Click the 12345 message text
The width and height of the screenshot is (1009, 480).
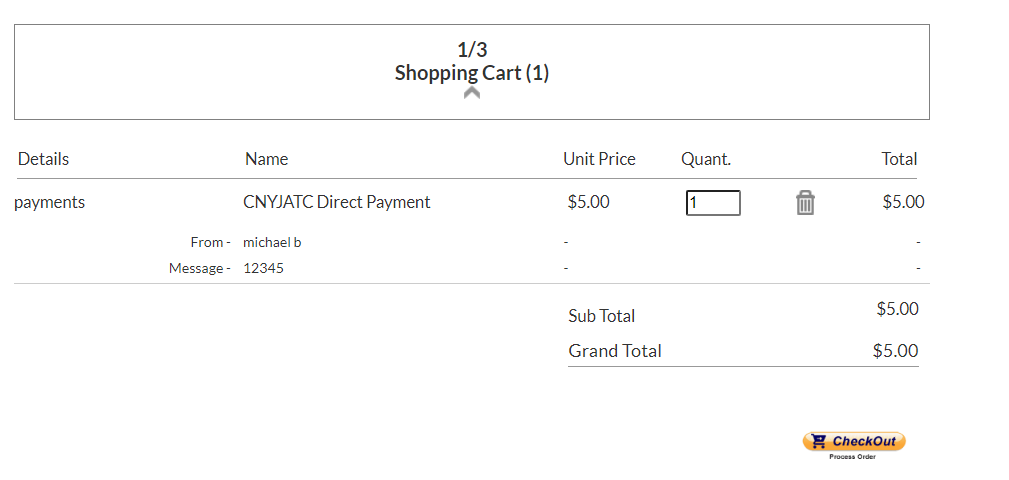(x=263, y=268)
